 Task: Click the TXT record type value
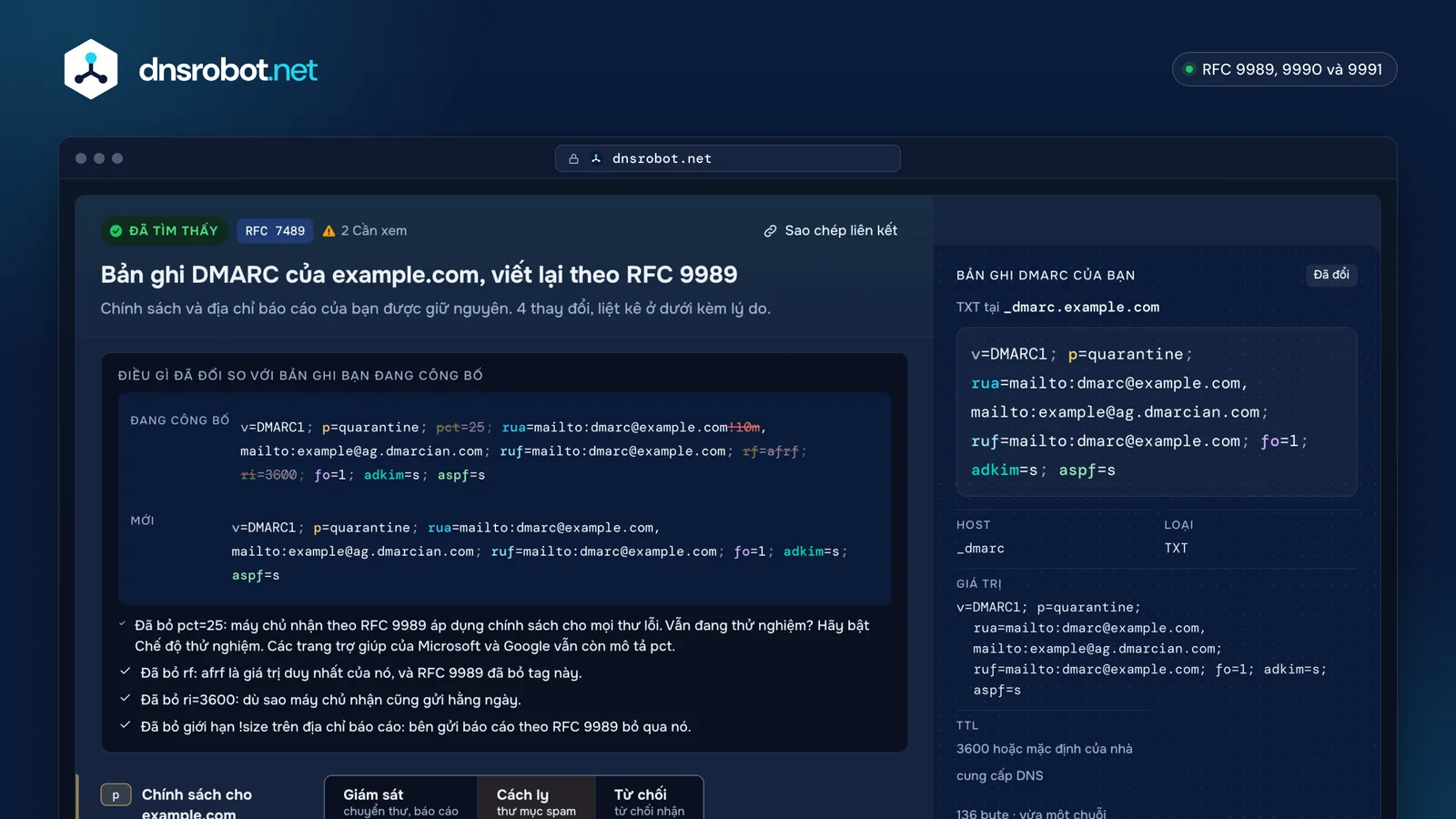[1176, 549]
